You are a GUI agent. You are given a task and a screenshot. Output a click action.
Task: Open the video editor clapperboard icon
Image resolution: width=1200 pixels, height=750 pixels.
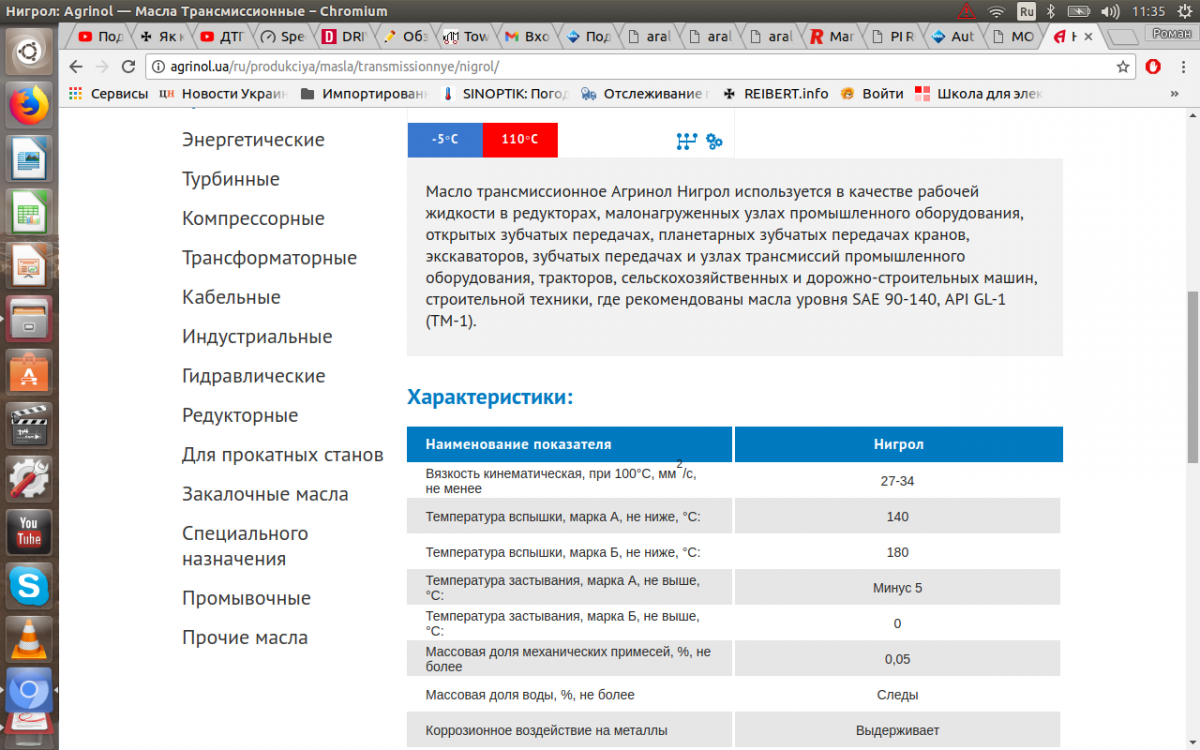(29, 427)
